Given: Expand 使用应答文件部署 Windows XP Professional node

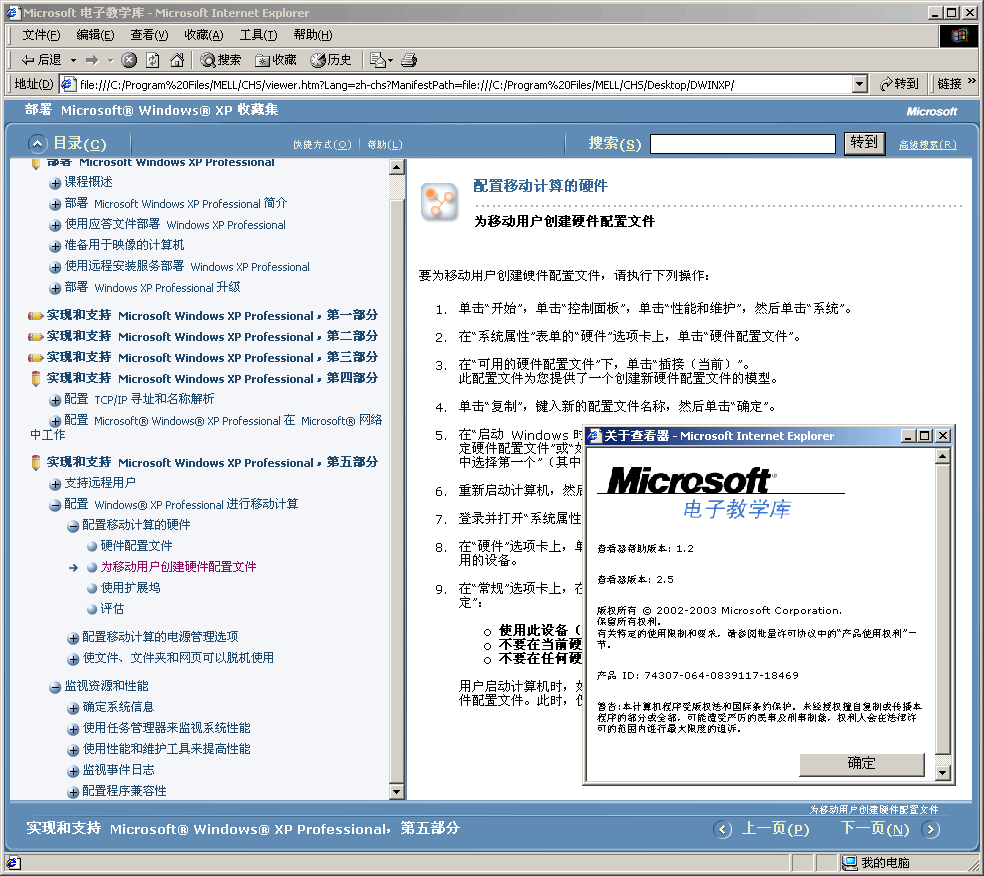Looking at the screenshot, I should pyautogui.click(x=55, y=225).
